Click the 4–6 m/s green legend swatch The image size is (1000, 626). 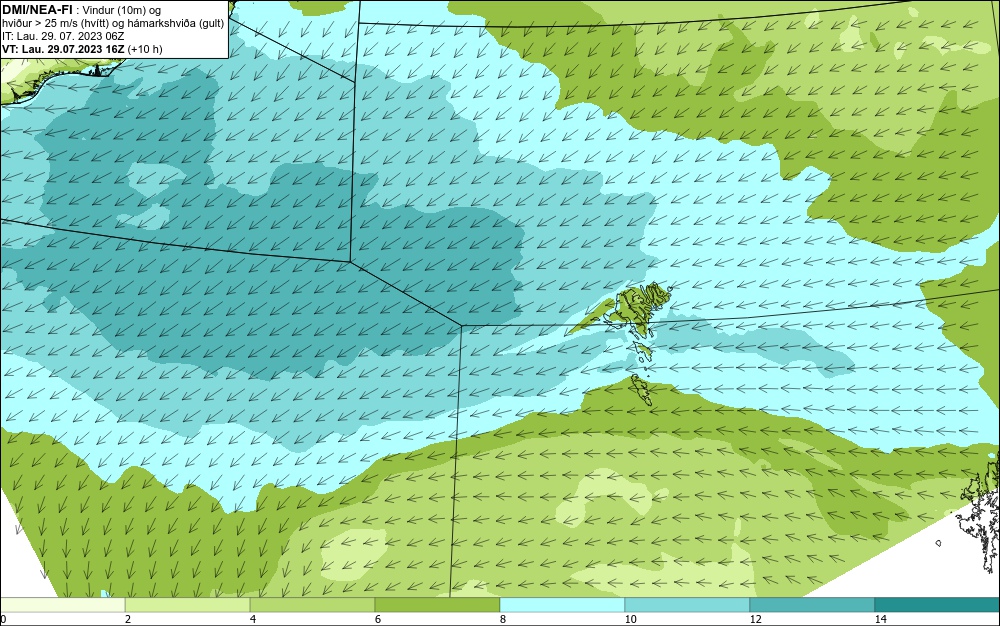point(312,605)
